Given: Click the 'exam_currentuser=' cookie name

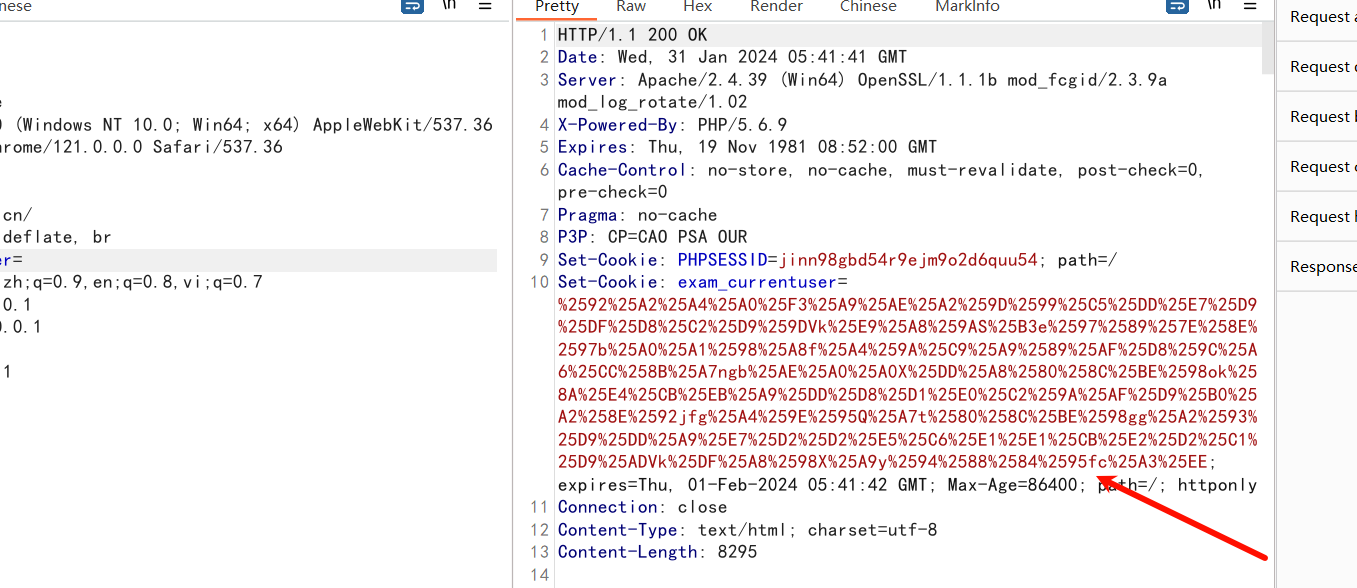Looking at the screenshot, I should click(762, 282).
